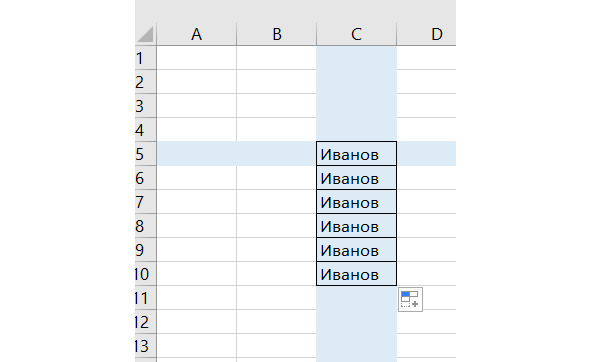This screenshot has height=362, width=591.
Task: Click cell C5 containing Иванов
Action: point(357,154)
